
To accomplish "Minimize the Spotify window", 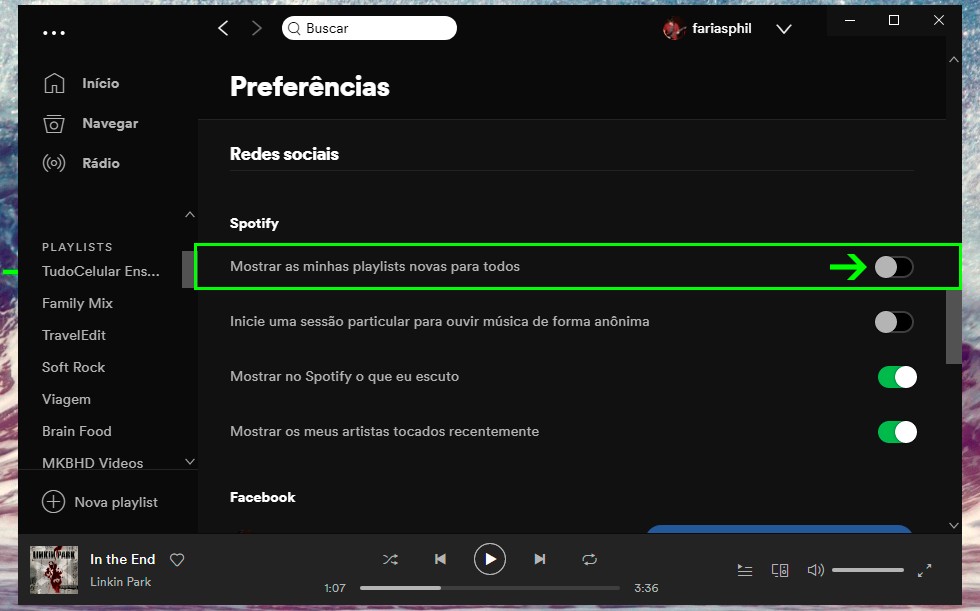I will (849, 20).
